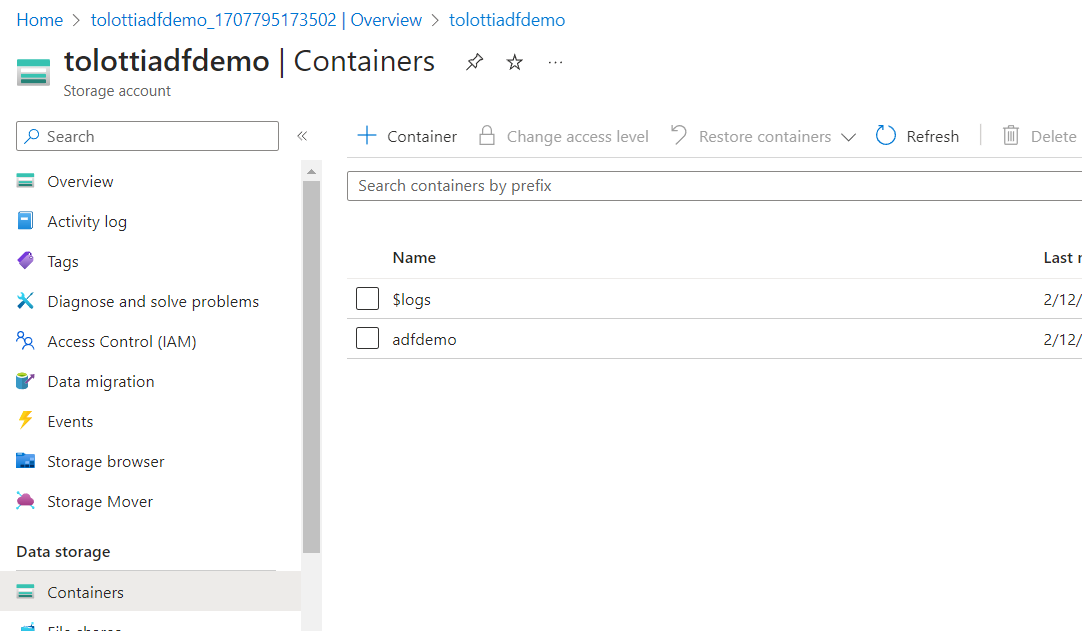Refresh the container list

pos(916,136)
